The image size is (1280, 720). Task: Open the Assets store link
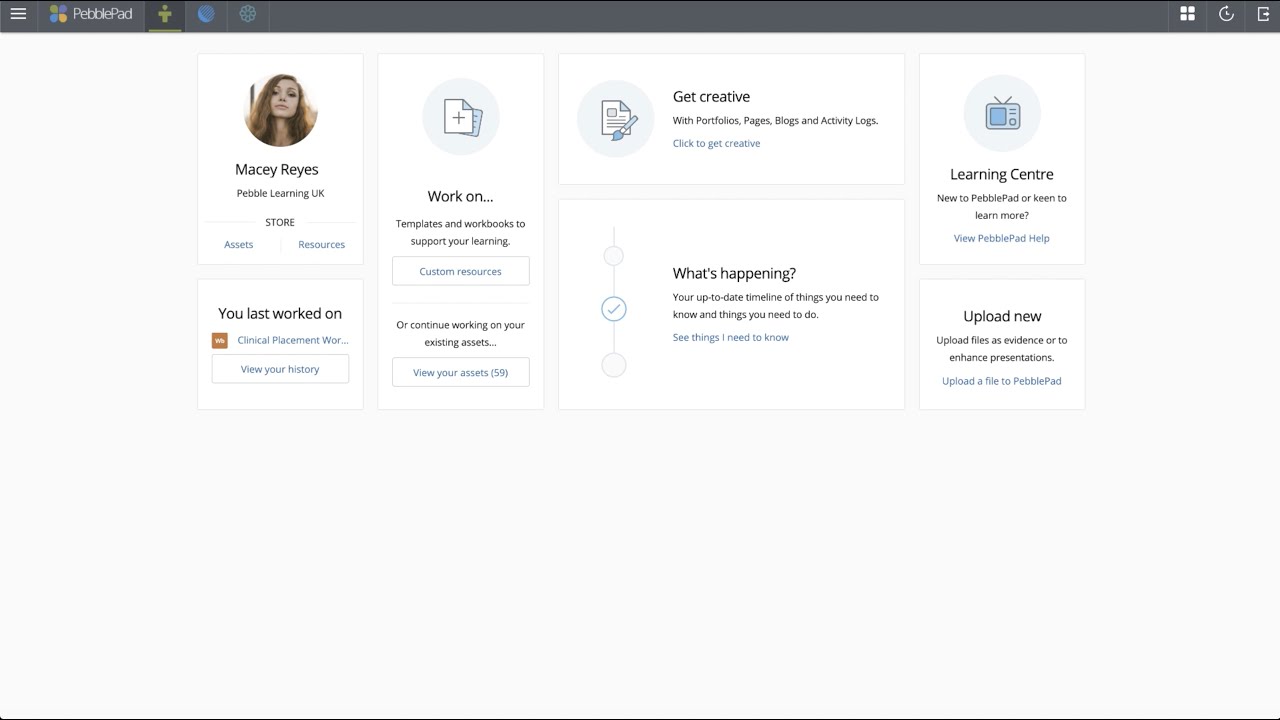pyautogui.click(x=239, y=245)
